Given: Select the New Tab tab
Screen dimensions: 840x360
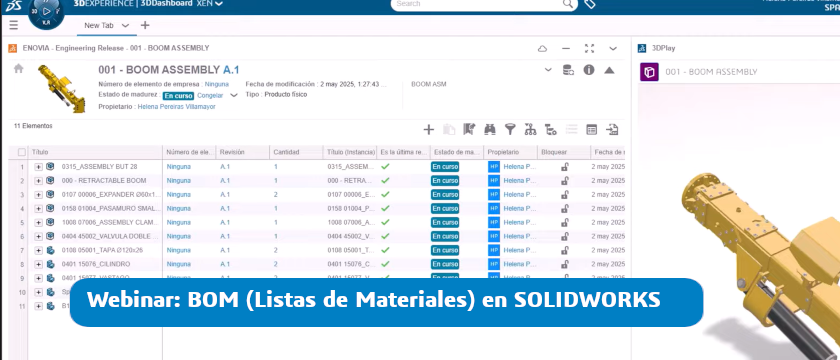Looking at the screenshot, I should coord(99,25).
